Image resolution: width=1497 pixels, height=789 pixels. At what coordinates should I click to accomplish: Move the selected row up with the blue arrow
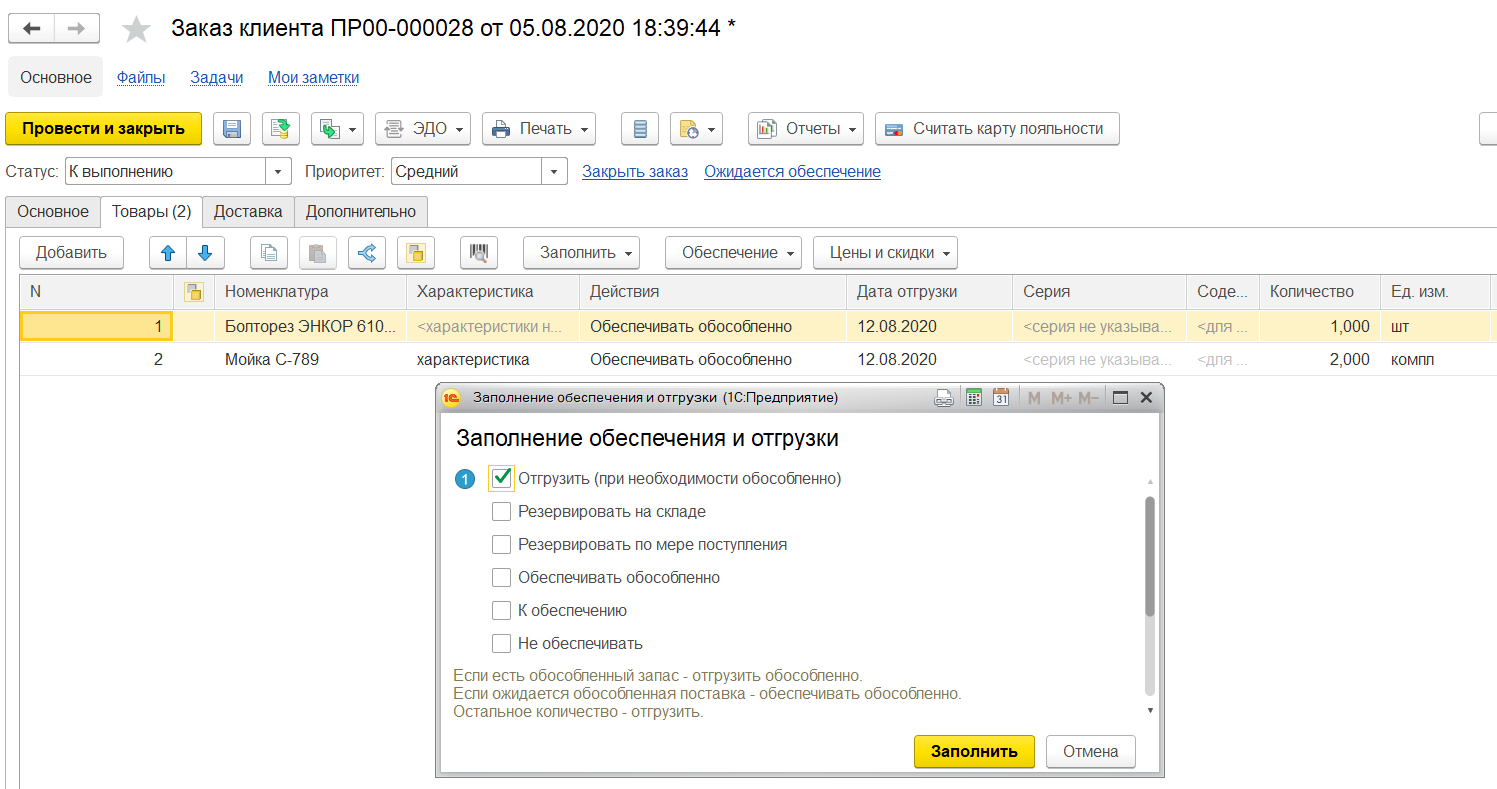(168, 253)
